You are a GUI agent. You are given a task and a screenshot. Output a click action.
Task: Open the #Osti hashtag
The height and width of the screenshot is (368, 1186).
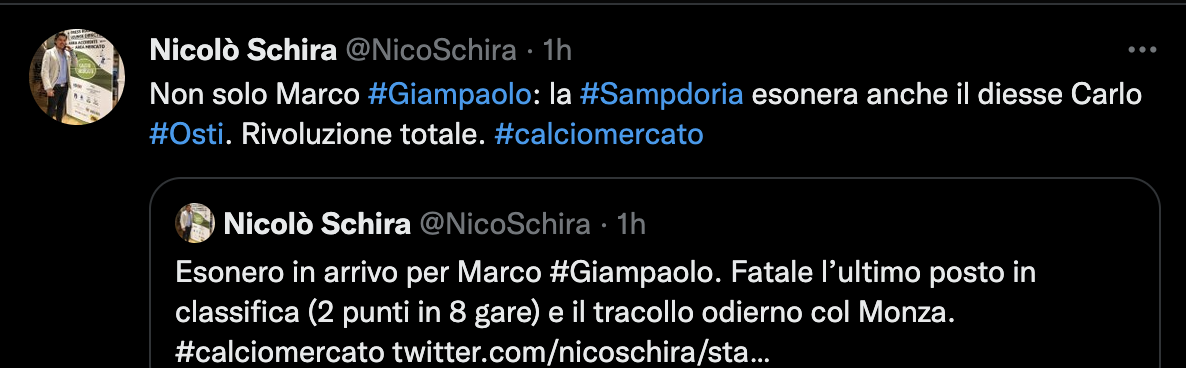pos(186,134)
